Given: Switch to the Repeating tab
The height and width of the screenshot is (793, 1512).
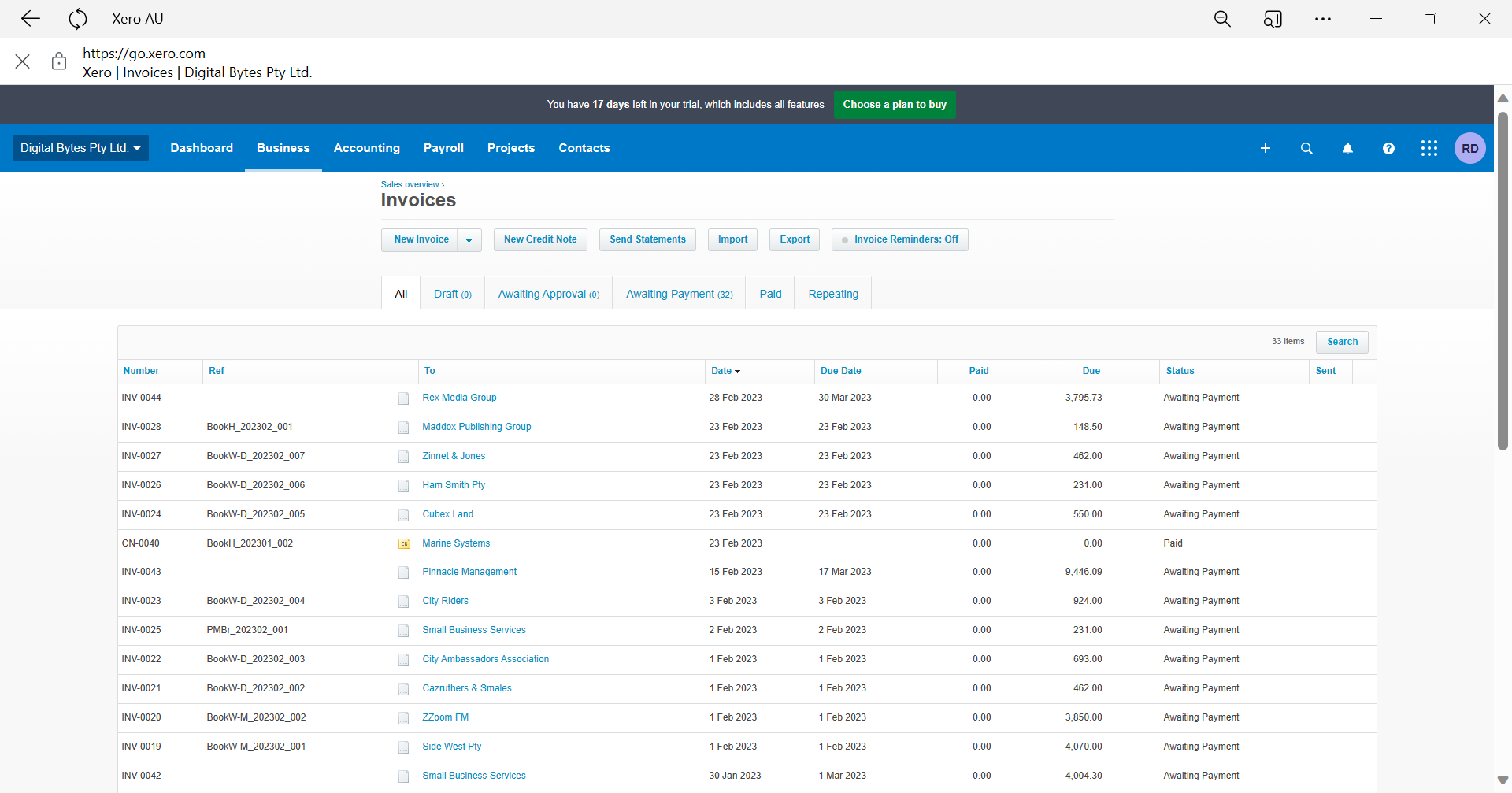Looking at the screenshot, I should [x=833, y=294].
